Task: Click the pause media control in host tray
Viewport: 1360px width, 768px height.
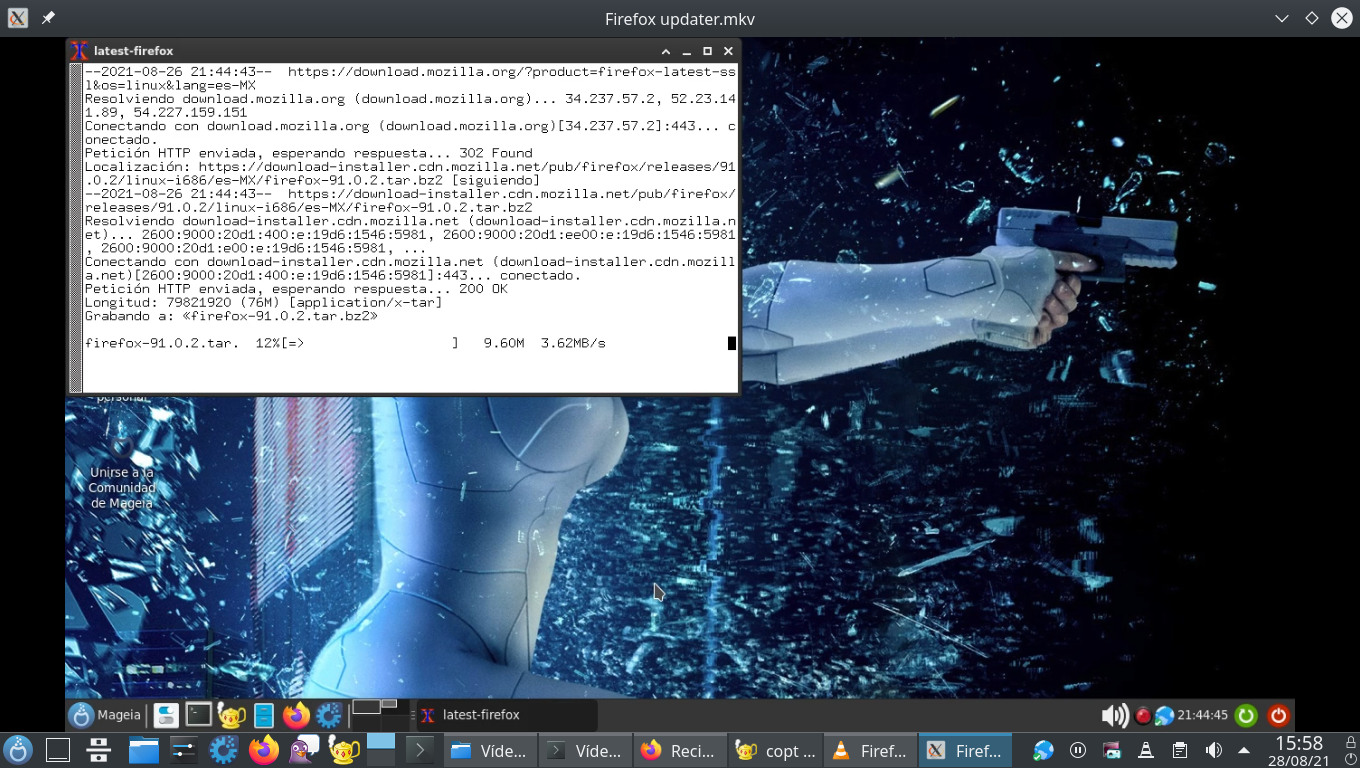Action: [x=1078, y=750]
